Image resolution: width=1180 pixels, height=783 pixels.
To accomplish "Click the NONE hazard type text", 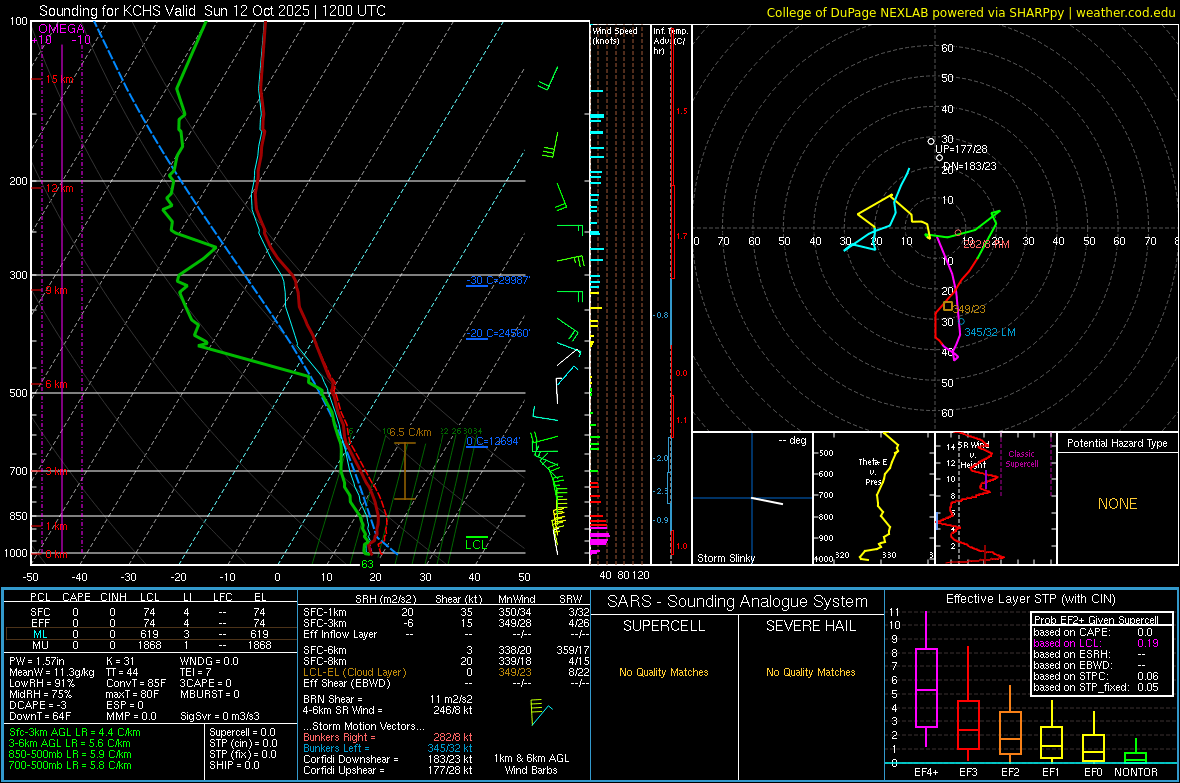I will tap(1118, 504).
